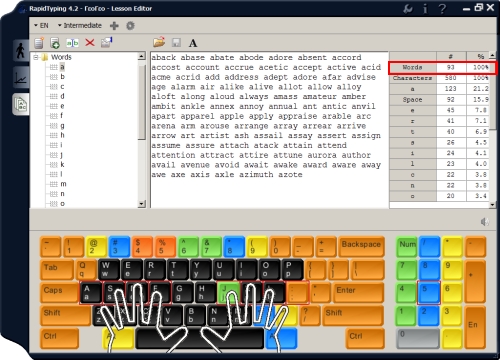This screenshot has height=360, width=500.
Task: Click the green 7 key on numeric keypad
Action: coord(407,270)
